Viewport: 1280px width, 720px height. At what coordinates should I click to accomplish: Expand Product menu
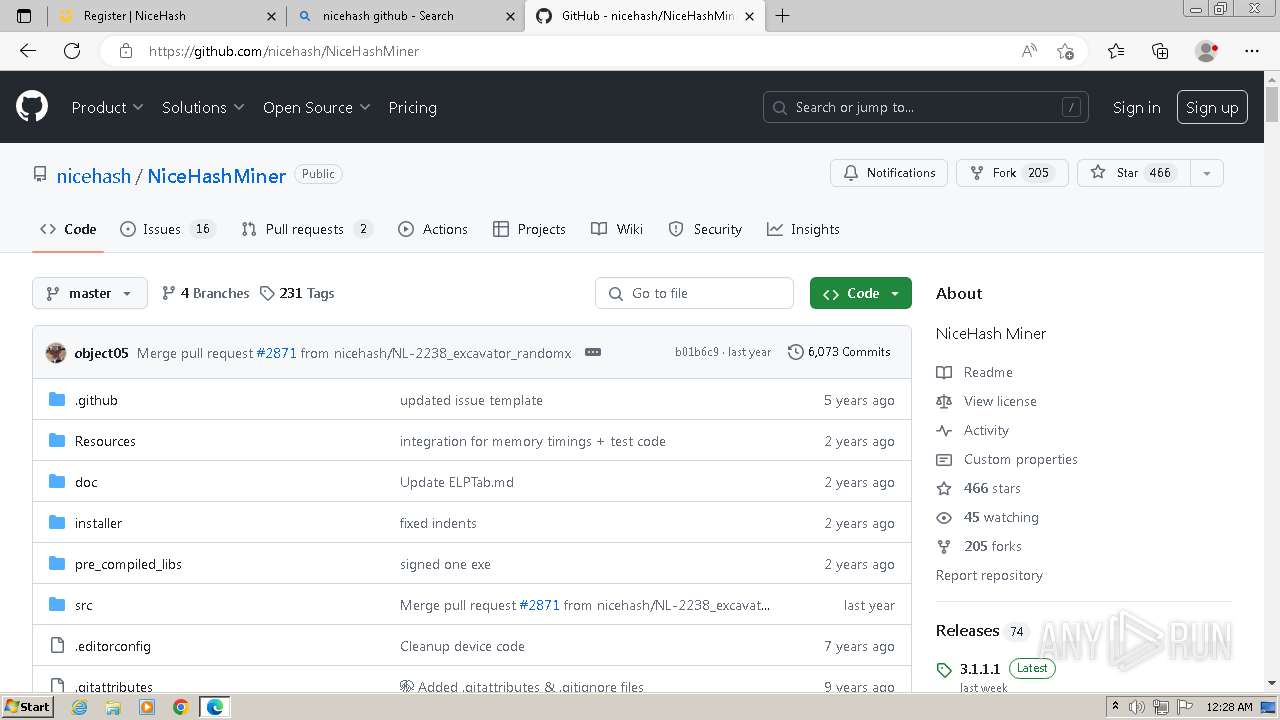[x=107, y=107]
